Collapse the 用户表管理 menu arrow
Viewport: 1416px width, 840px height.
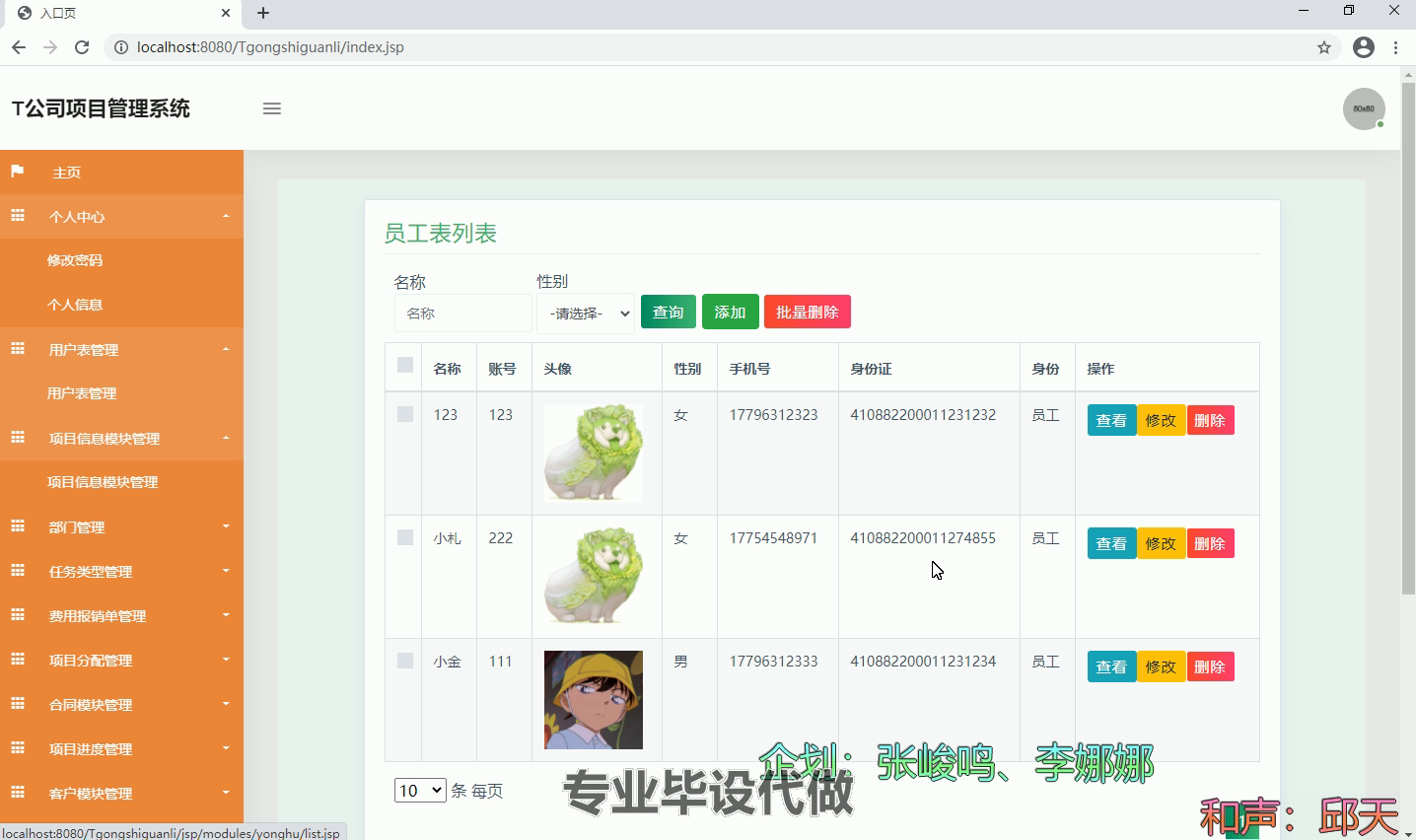pos(226,349)
